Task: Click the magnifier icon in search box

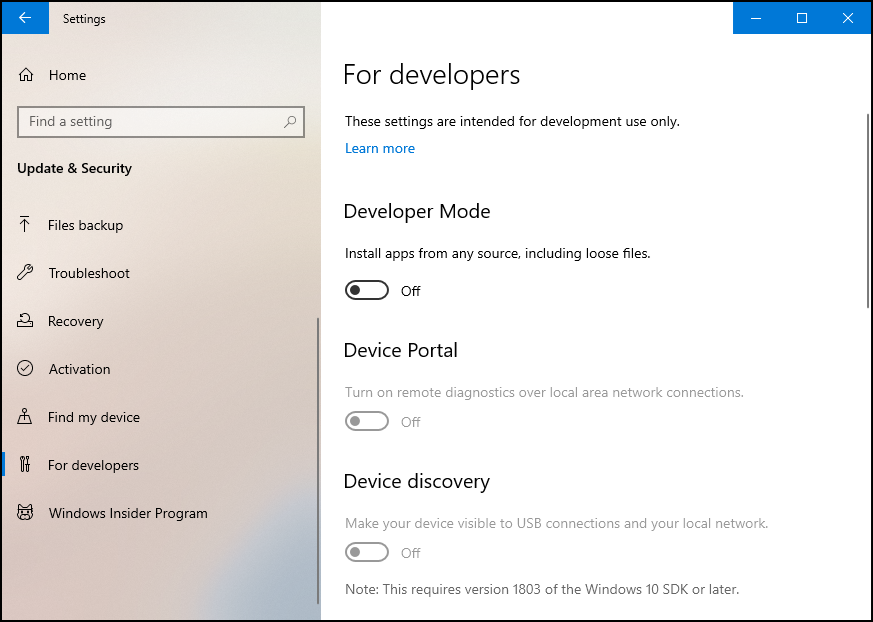Action: point(290,121)
